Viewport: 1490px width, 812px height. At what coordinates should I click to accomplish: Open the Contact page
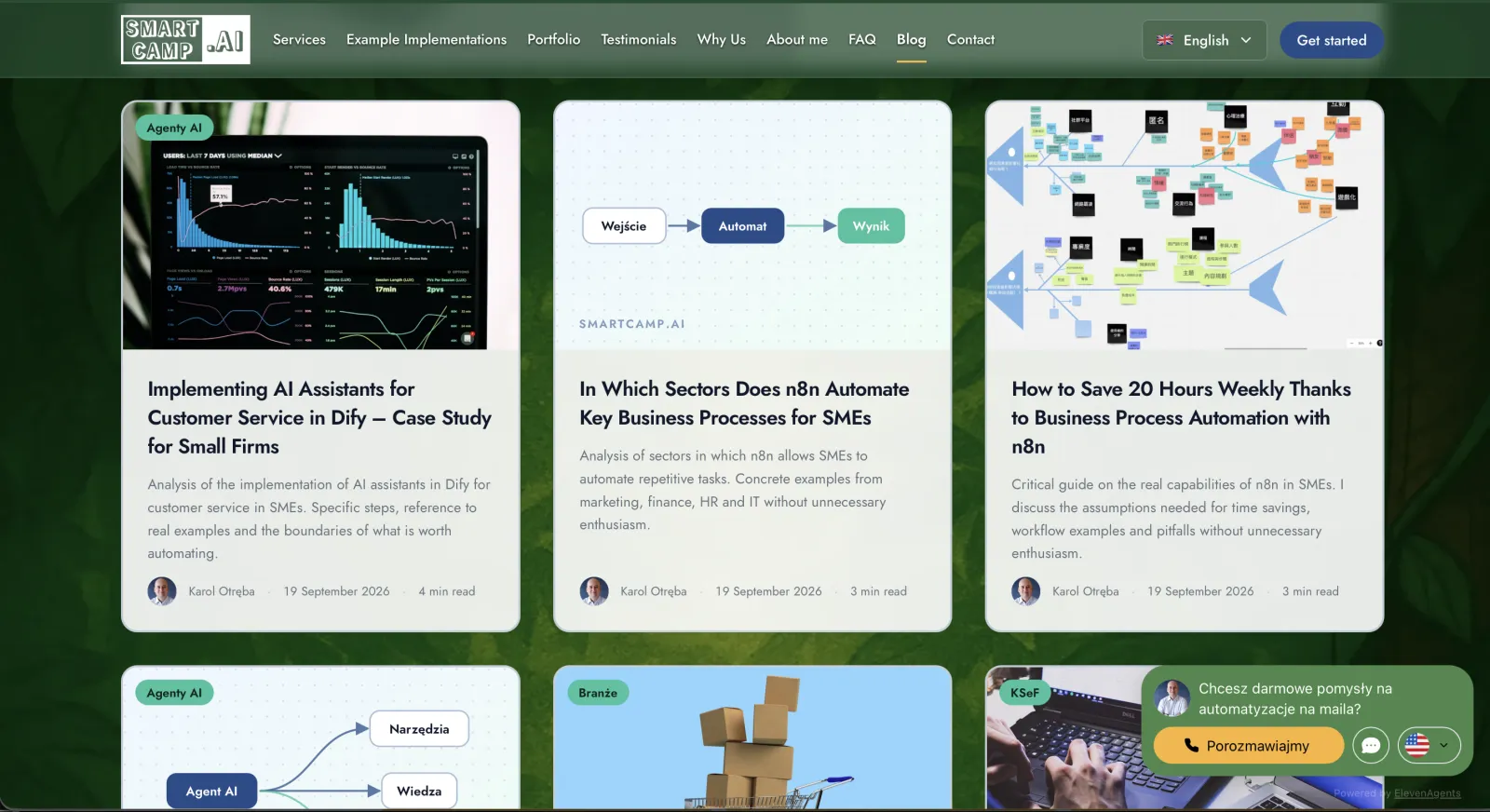coord(970,39)
